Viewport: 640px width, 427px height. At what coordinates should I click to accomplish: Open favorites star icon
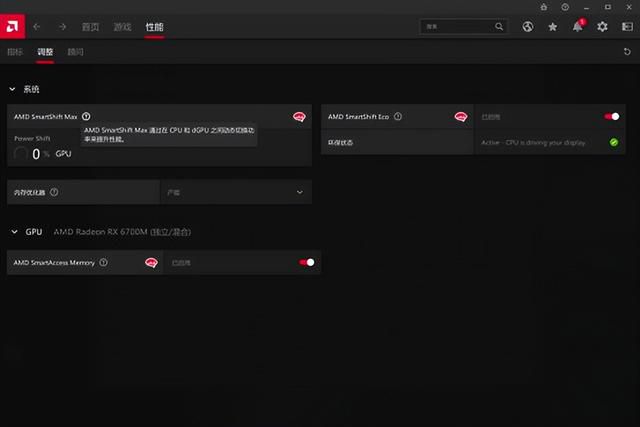553,27
